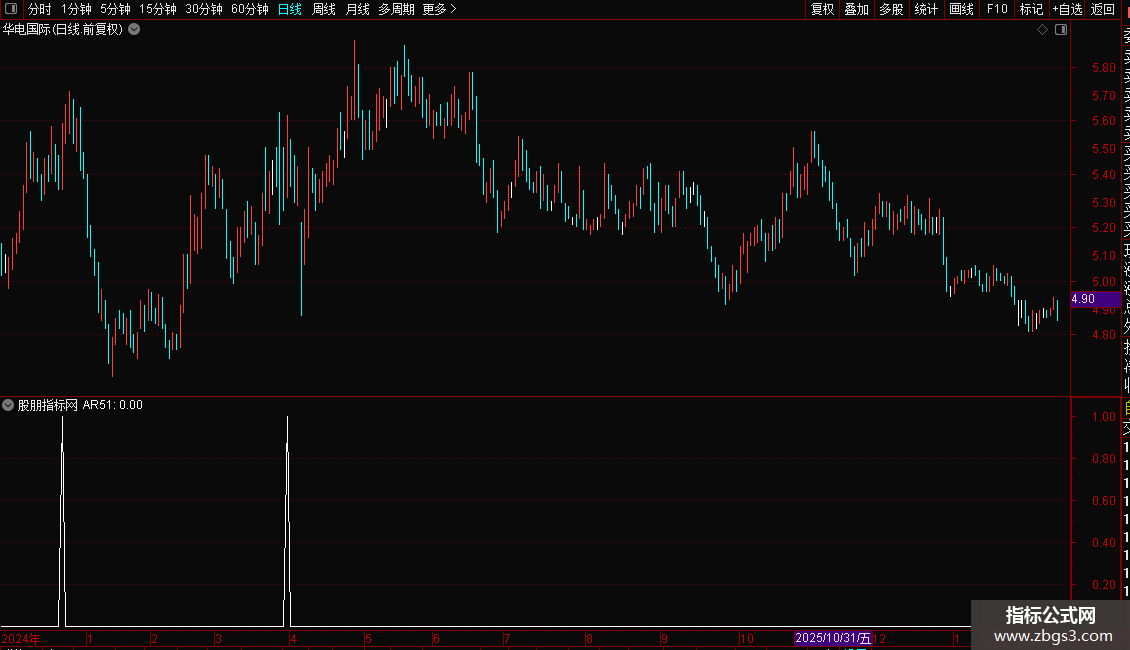This screenshot has height=650, width=1130.
Task: Switch to 周线 weekly chart
Action: (x=324, y=9)
